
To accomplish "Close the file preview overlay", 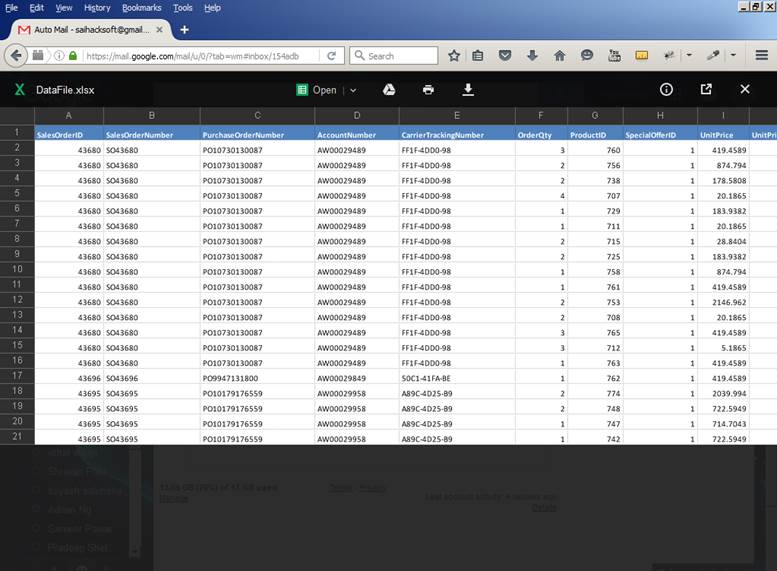I will (745, 89).
